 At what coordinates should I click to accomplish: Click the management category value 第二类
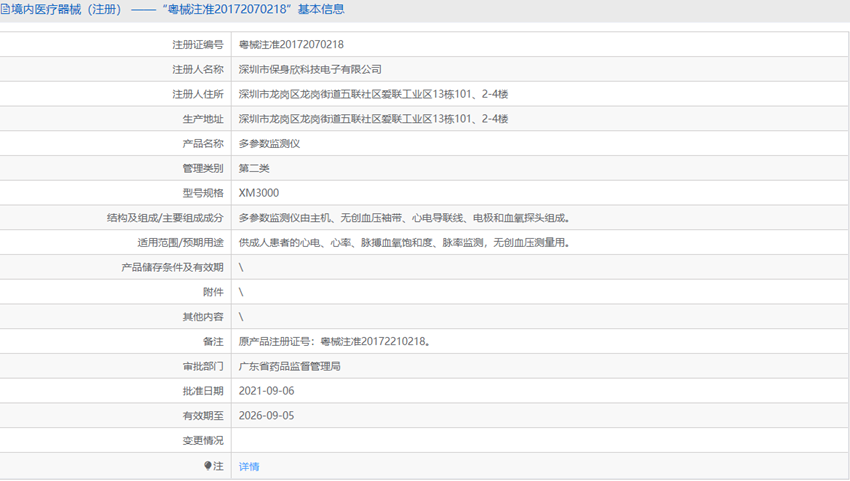pyautogui.click(x=254, y=168)
